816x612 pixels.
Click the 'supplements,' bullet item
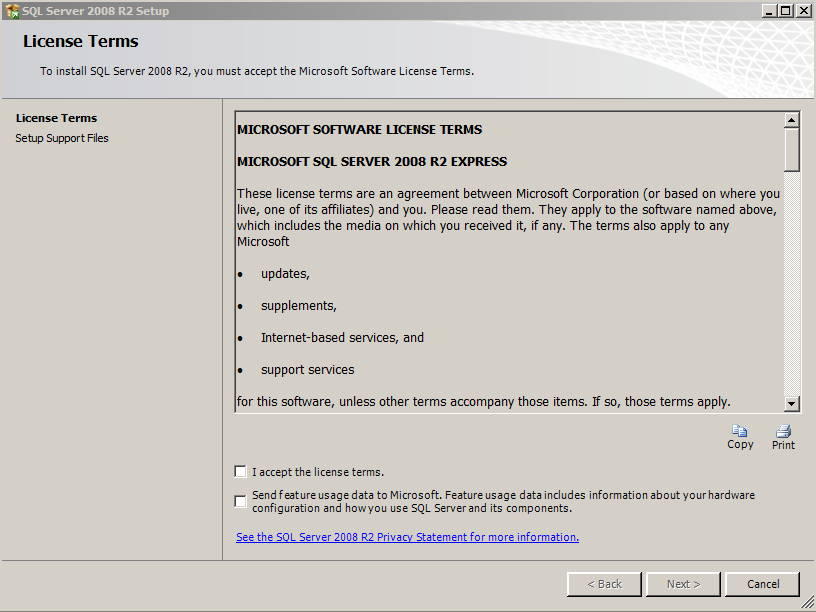[299, 306]
